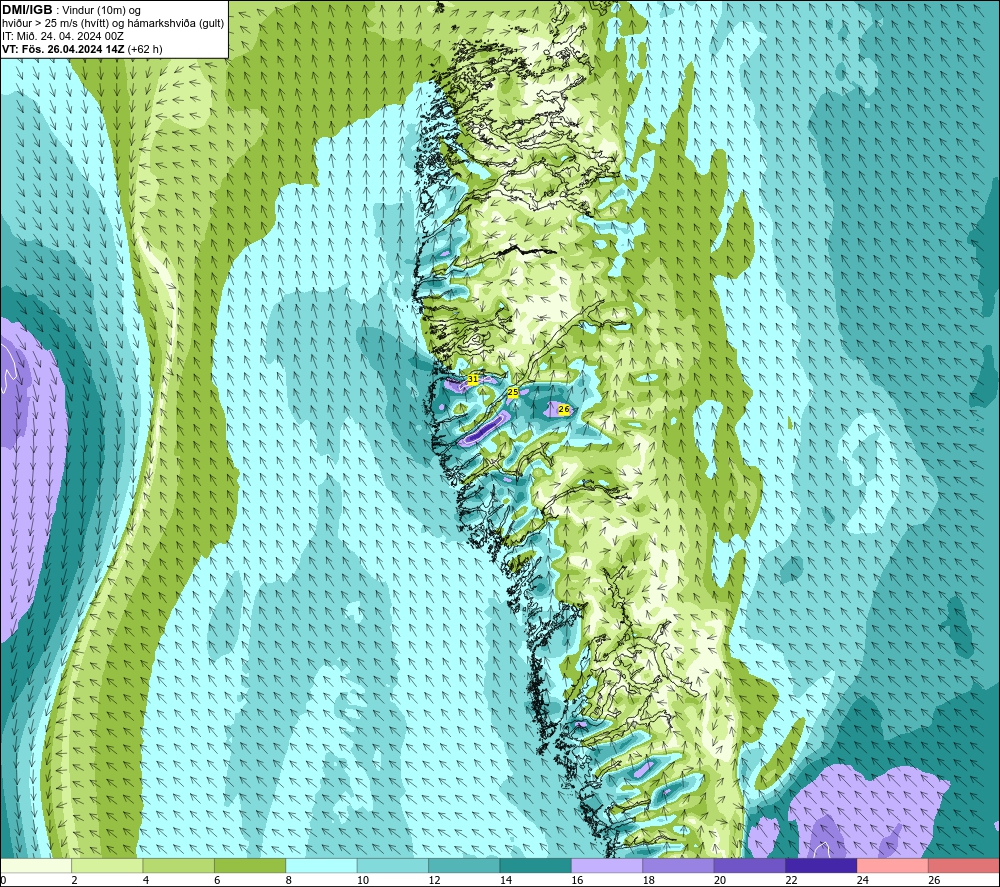
Task: Select the 10–12 m/s cyan legend swatch
Action: point(393,866)
